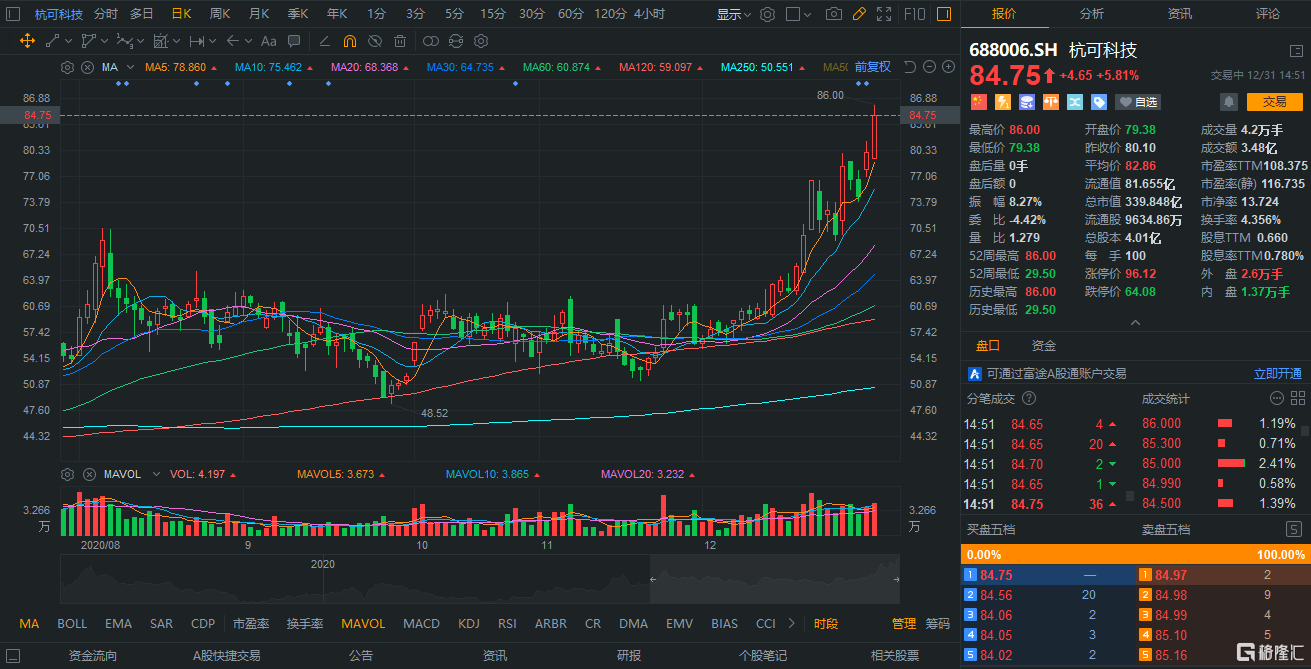Toggle the 时段 session option
Screen dimensions: 1311x669
[826, 623]
